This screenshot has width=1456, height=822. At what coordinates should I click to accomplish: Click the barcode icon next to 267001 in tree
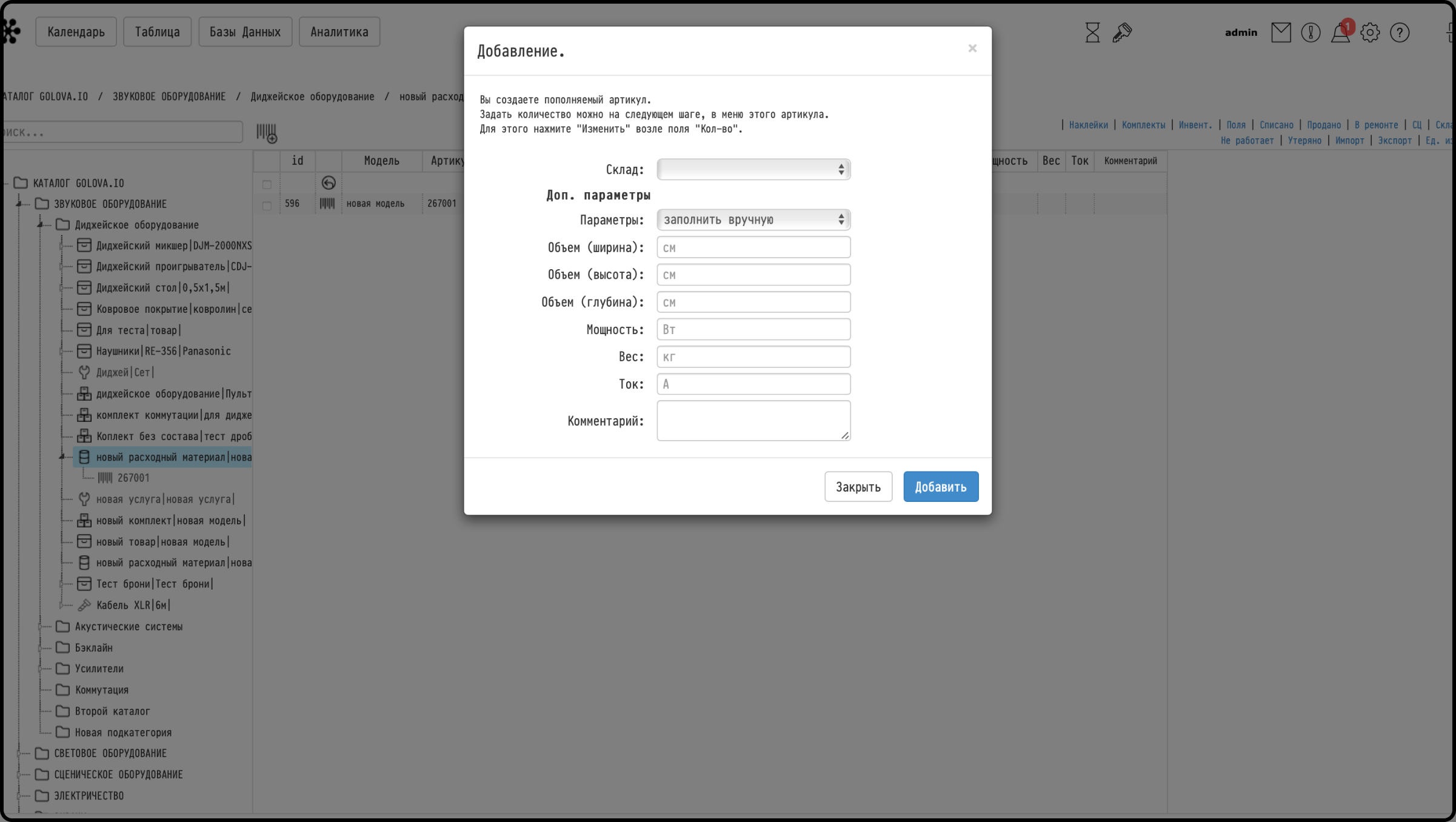105,478
